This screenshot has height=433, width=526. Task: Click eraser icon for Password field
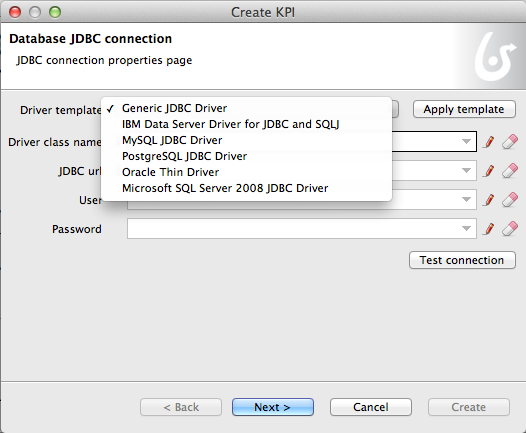(x=510, y=229)
